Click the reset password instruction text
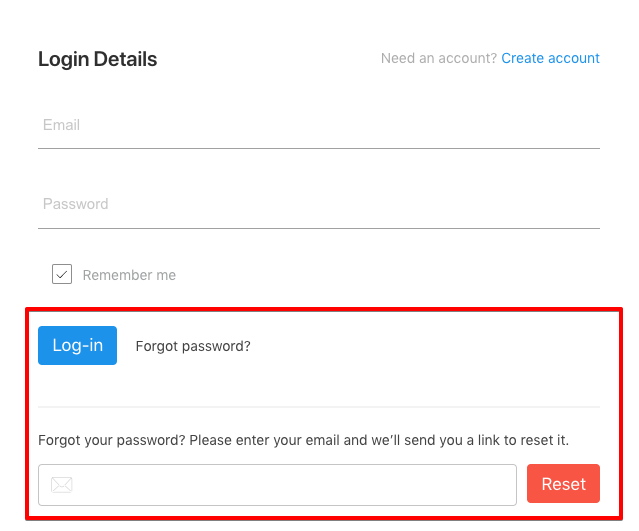Viewport: 639px width, 531px height. [310, 440]
